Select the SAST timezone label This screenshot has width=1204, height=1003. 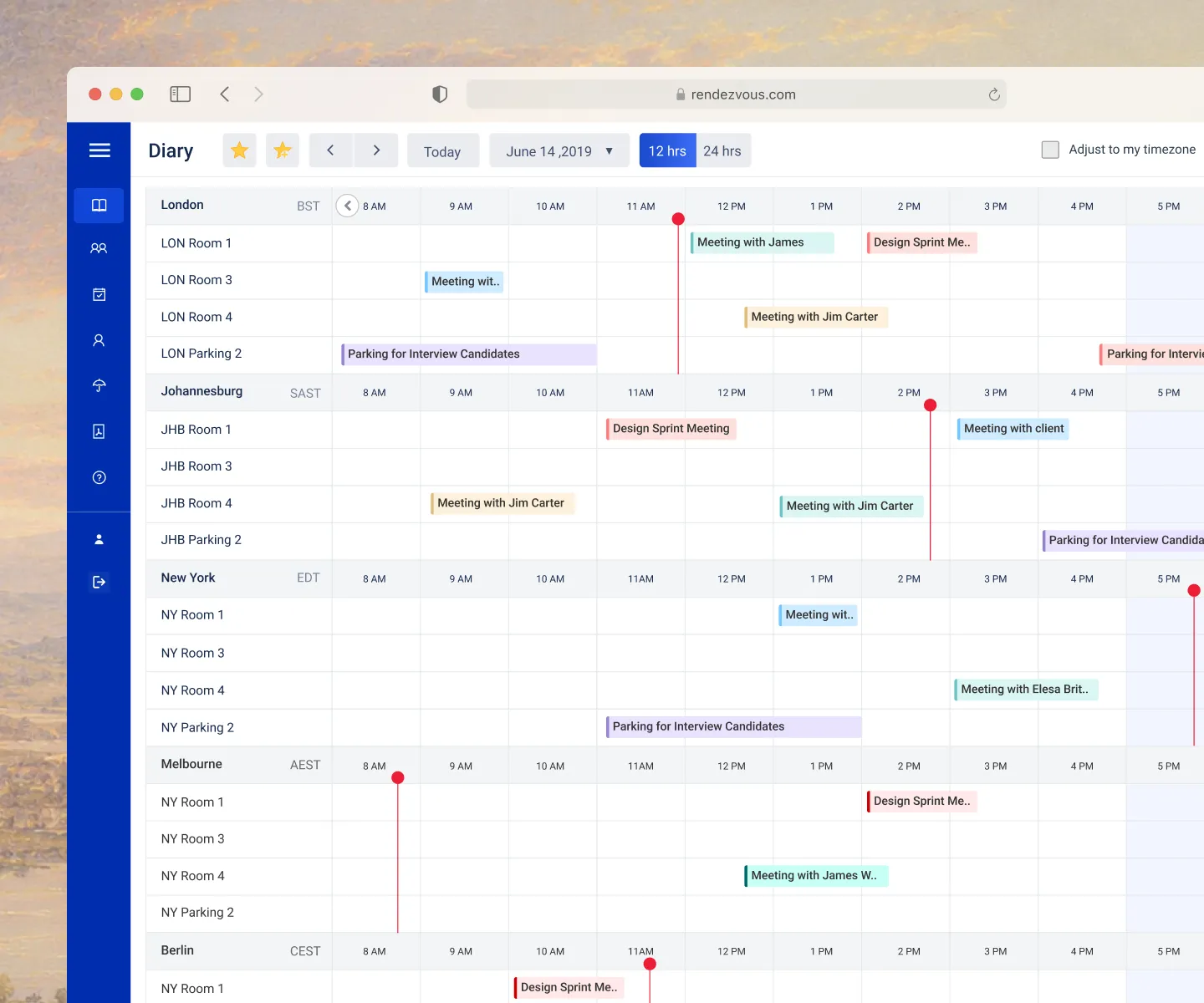pyautogui.click(x=305, y=394)
